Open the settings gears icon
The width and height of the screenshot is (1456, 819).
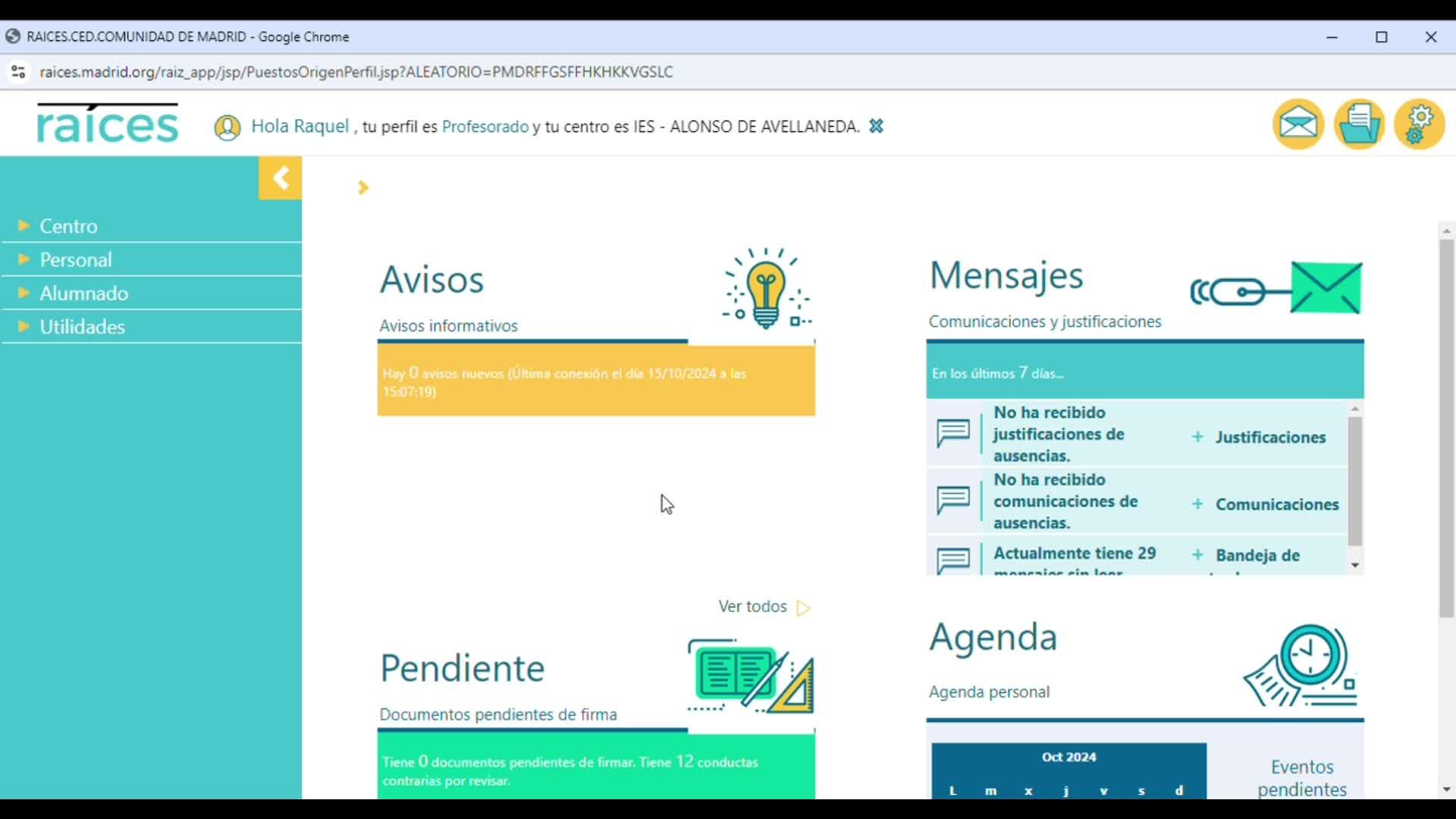tap(1419, 124)
